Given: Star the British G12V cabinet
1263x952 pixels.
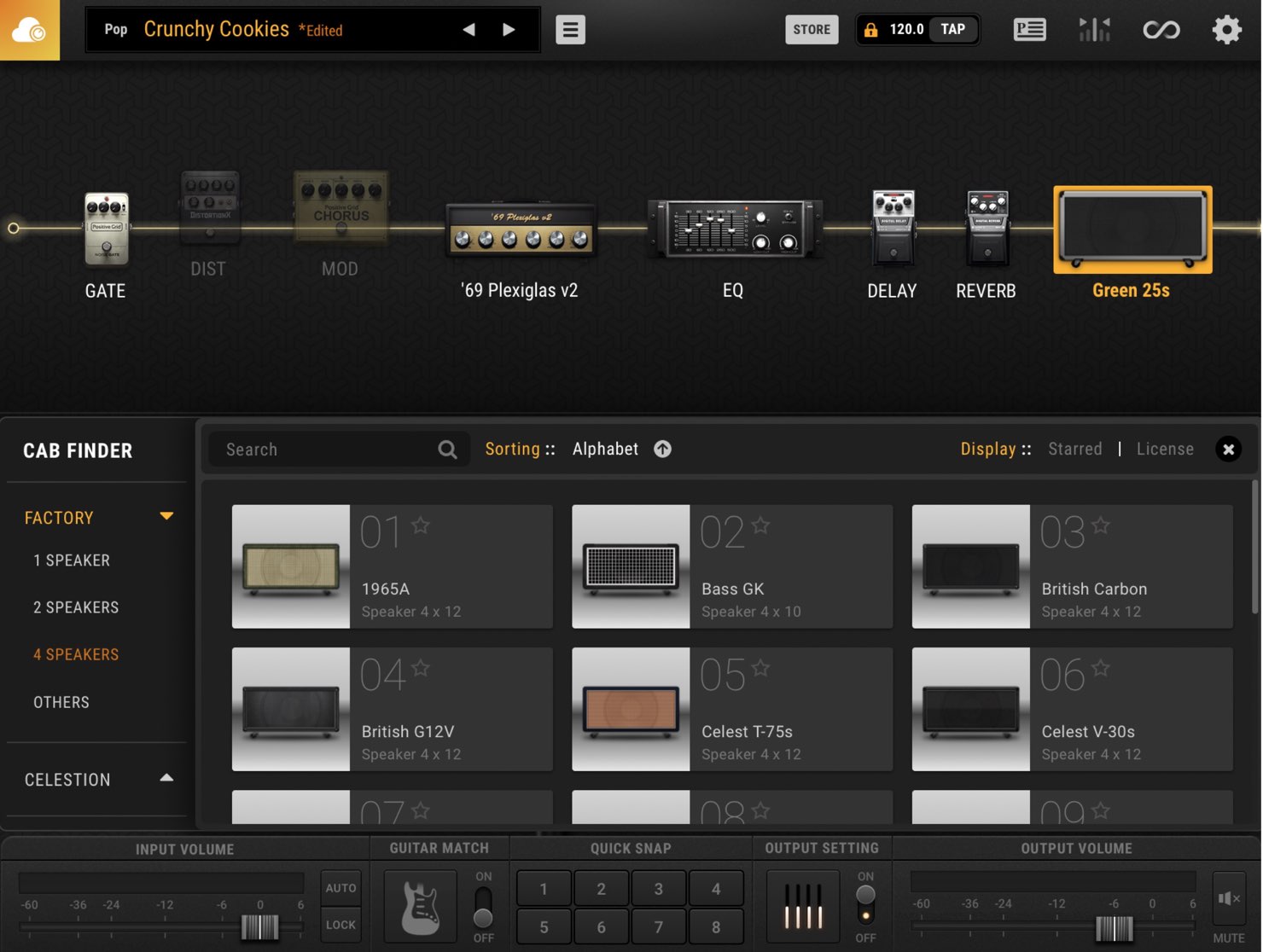Looking at the screenshot, I should click(421, 668).
